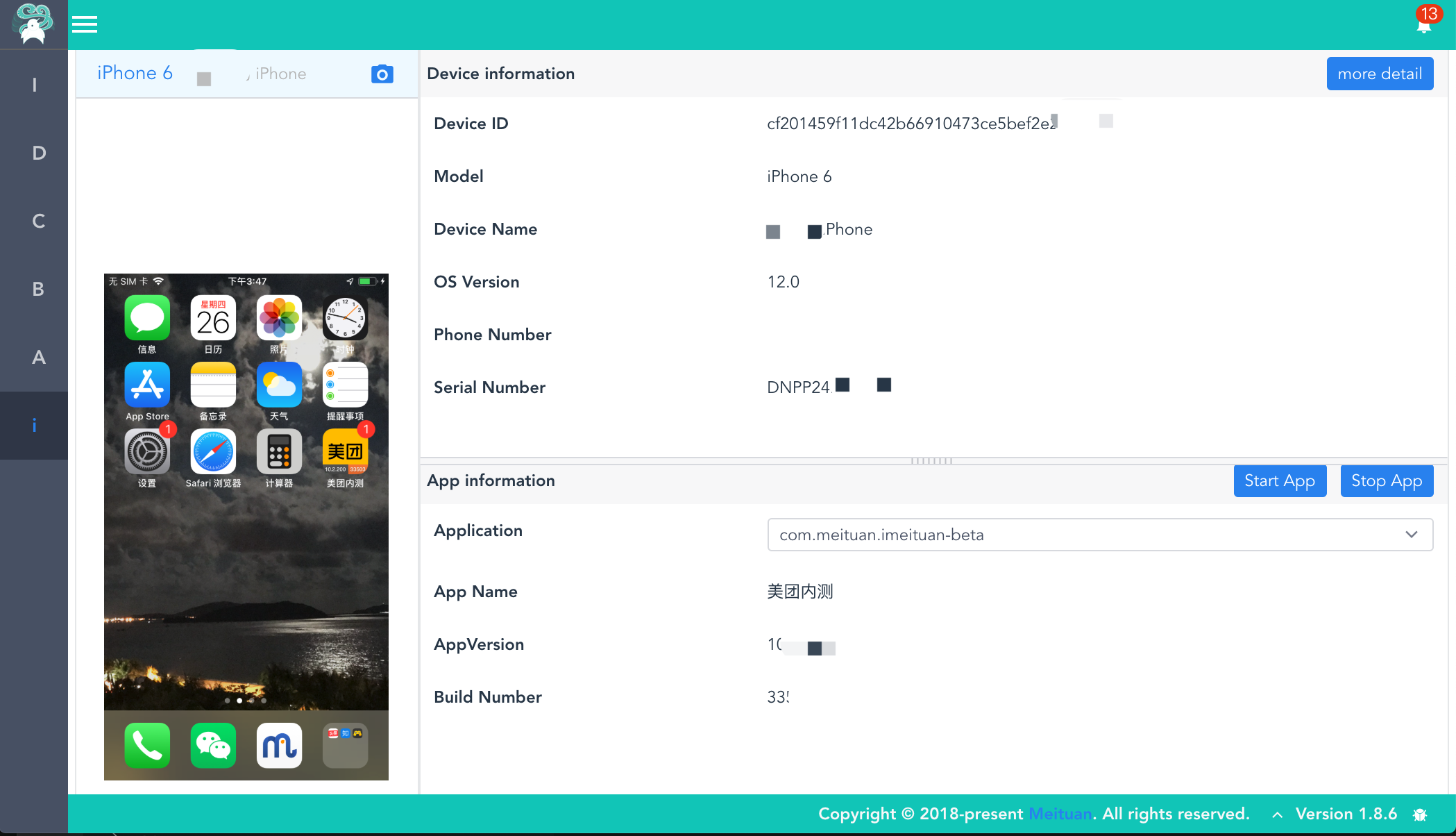Grab the panel divider resize handle
Screen dimensions: 1456x836
[x=931, y=460]
